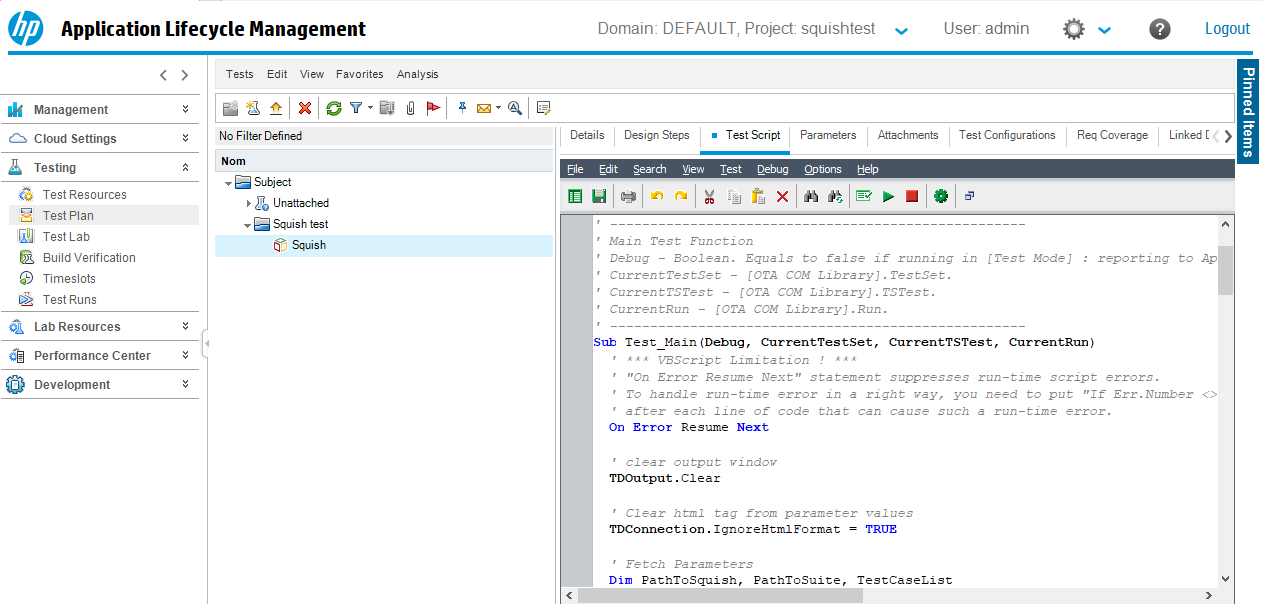Run the script with green play button

tap(888, 197)
